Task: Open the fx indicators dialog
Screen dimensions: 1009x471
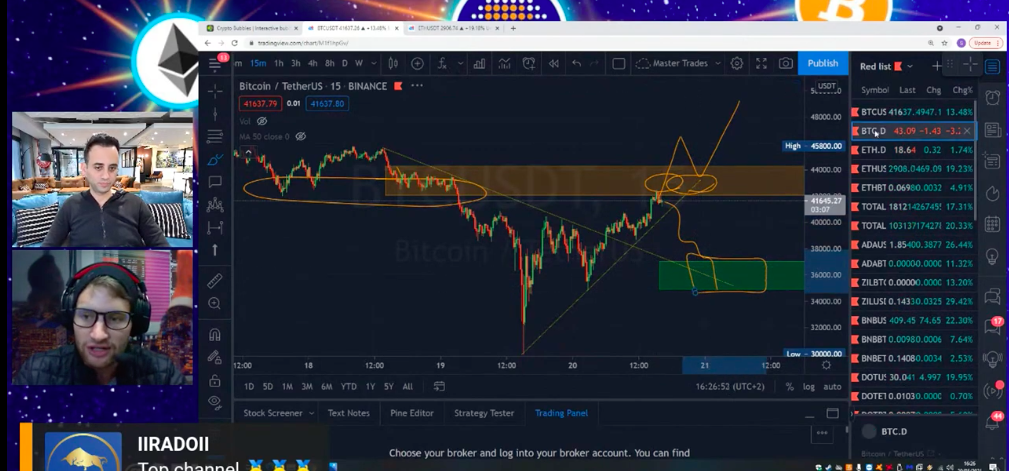Action: 442,63
